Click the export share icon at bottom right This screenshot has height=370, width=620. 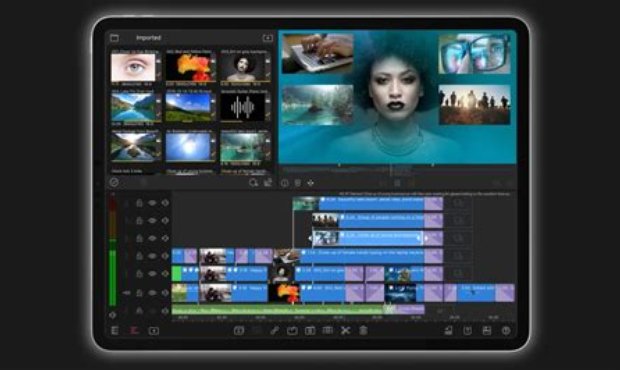pos(467,330)
